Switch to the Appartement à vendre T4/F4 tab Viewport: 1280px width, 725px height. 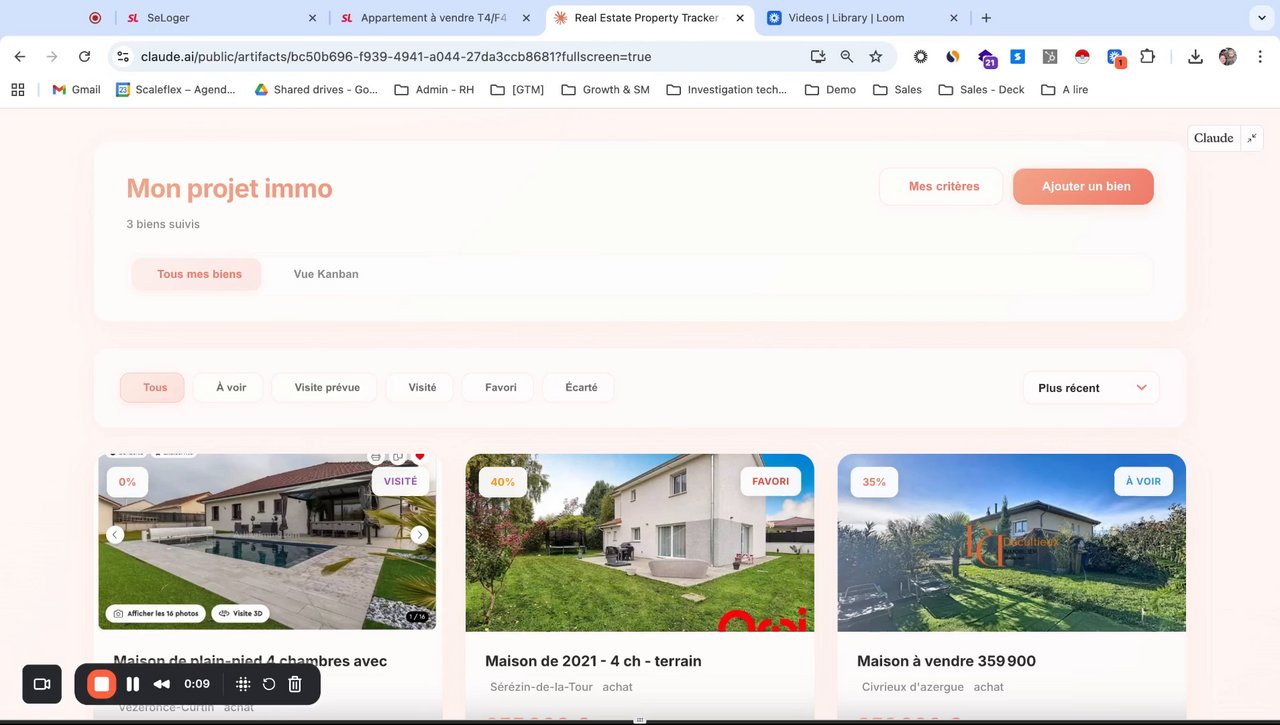tap(435, 18)
